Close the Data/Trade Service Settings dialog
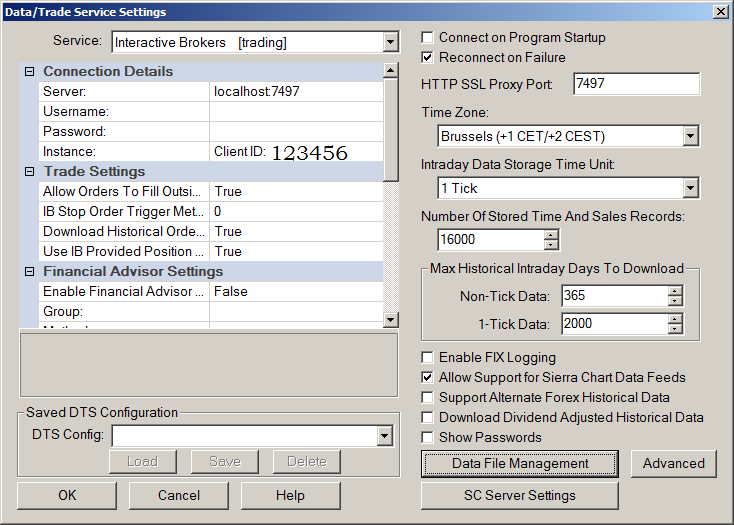The image size is (734, 525). (720, 11)
